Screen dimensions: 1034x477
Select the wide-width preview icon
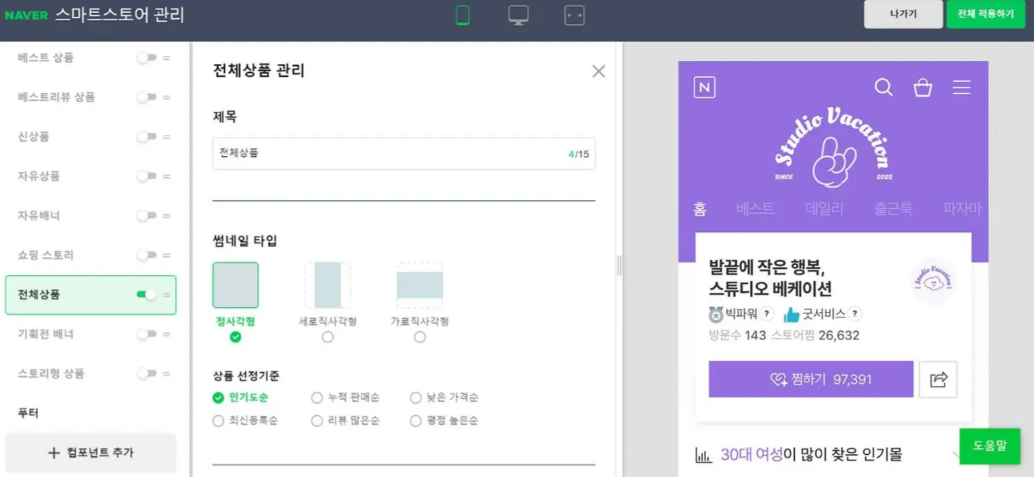click(575, 15)
